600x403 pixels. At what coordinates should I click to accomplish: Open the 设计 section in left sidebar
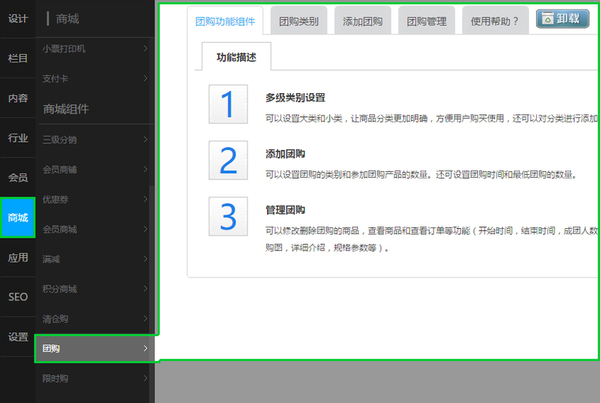[18, 19]
